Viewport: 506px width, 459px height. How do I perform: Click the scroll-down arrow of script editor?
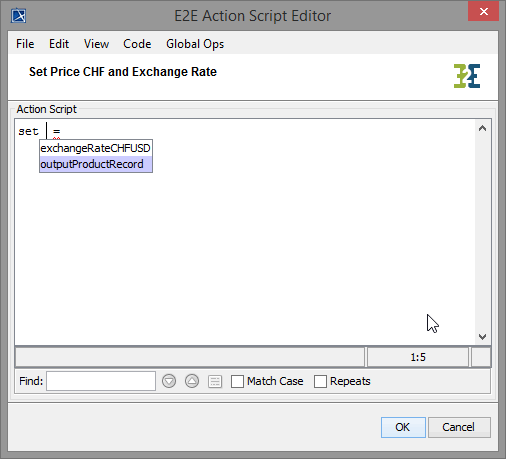tap(482, 337)
